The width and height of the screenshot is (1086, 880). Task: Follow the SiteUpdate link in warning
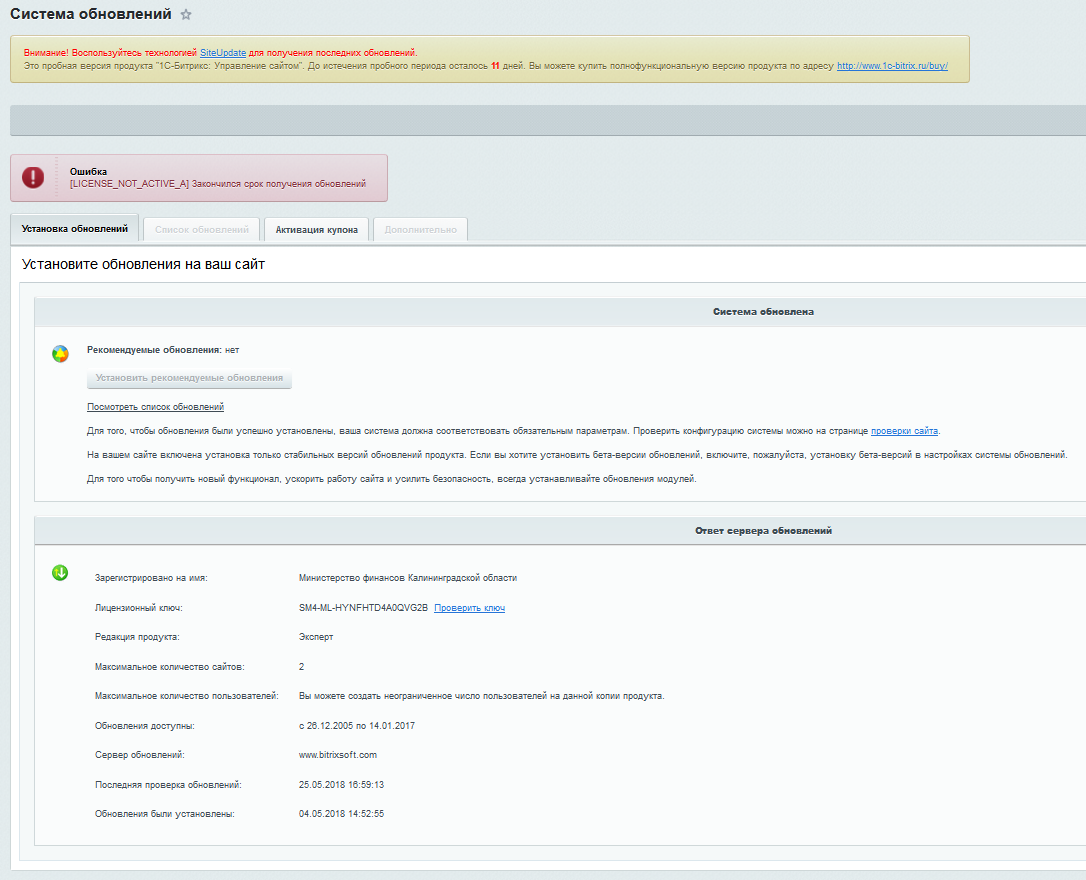click(223, 52)
